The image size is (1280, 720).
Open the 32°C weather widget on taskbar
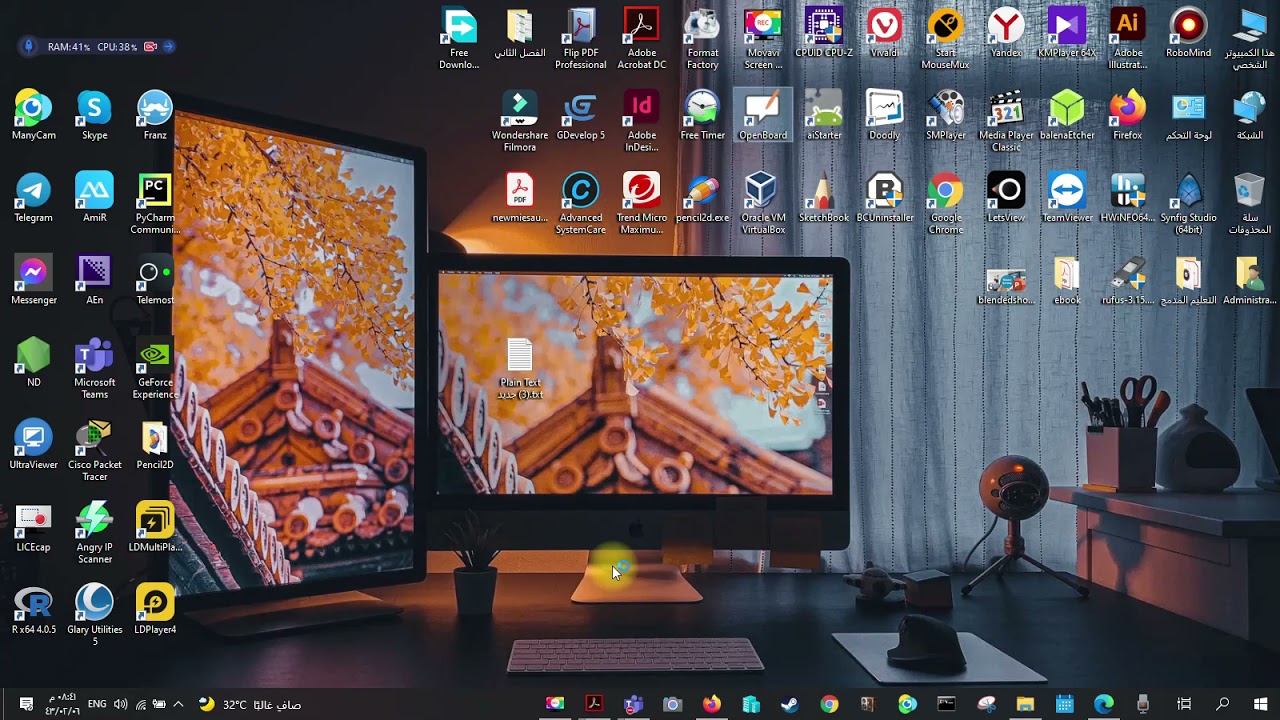click(x=250, y=704)
